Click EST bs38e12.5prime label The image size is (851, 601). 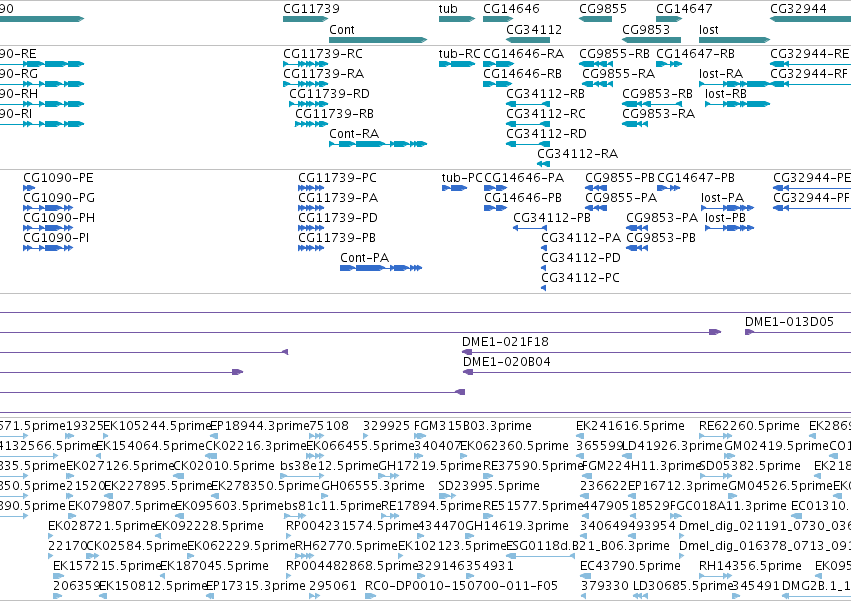[x=329, y=466]
